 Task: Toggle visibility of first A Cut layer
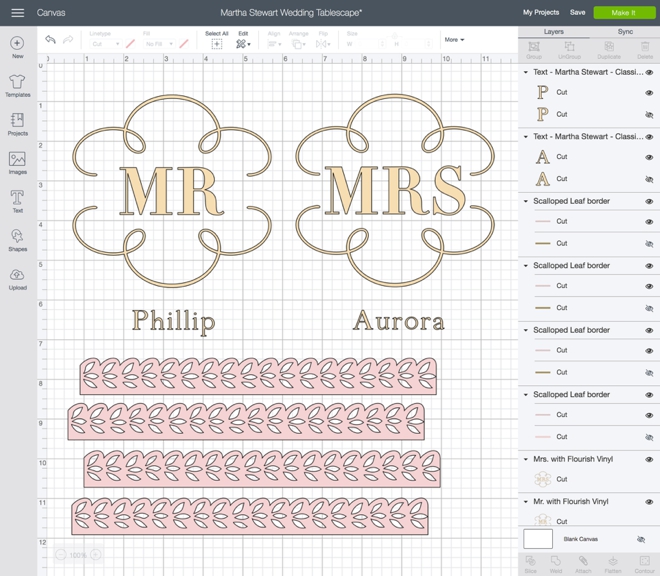[649, 157]
